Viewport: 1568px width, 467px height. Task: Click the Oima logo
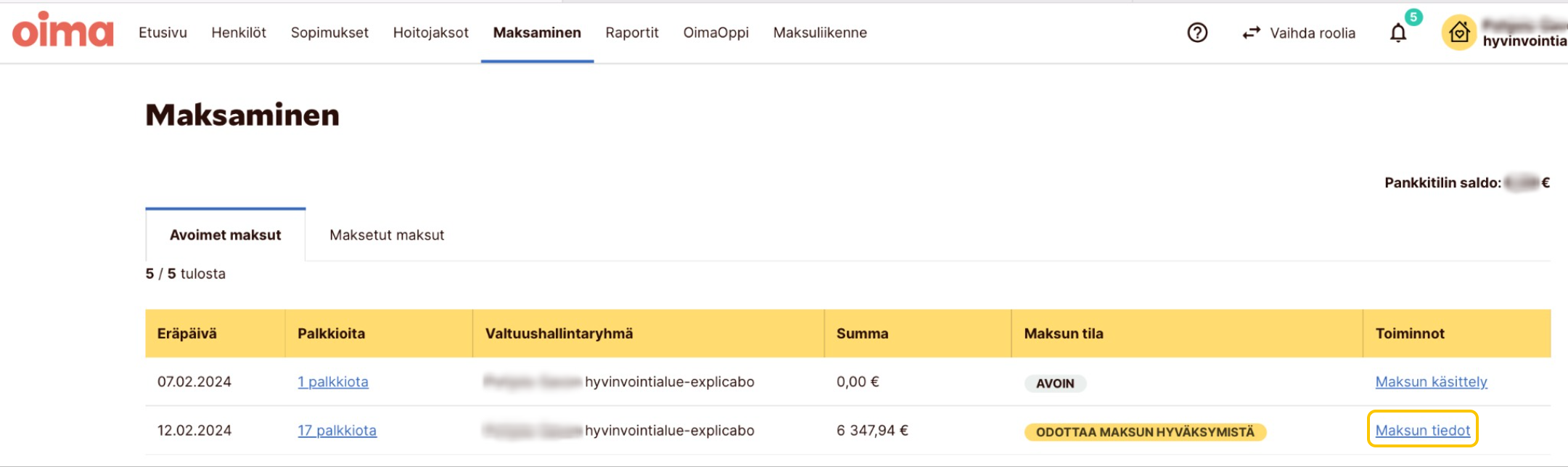[63, 31]
